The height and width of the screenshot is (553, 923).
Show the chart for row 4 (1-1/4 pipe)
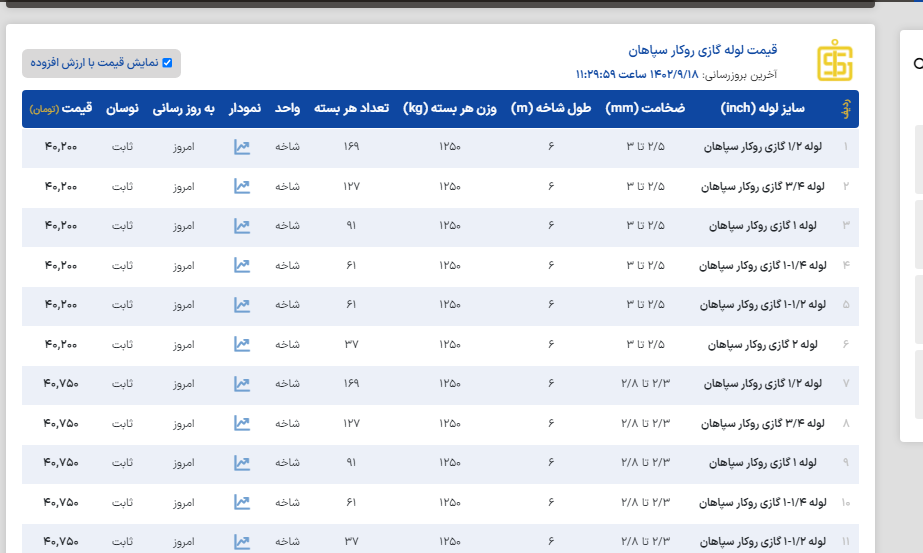[x=242, y=265]
